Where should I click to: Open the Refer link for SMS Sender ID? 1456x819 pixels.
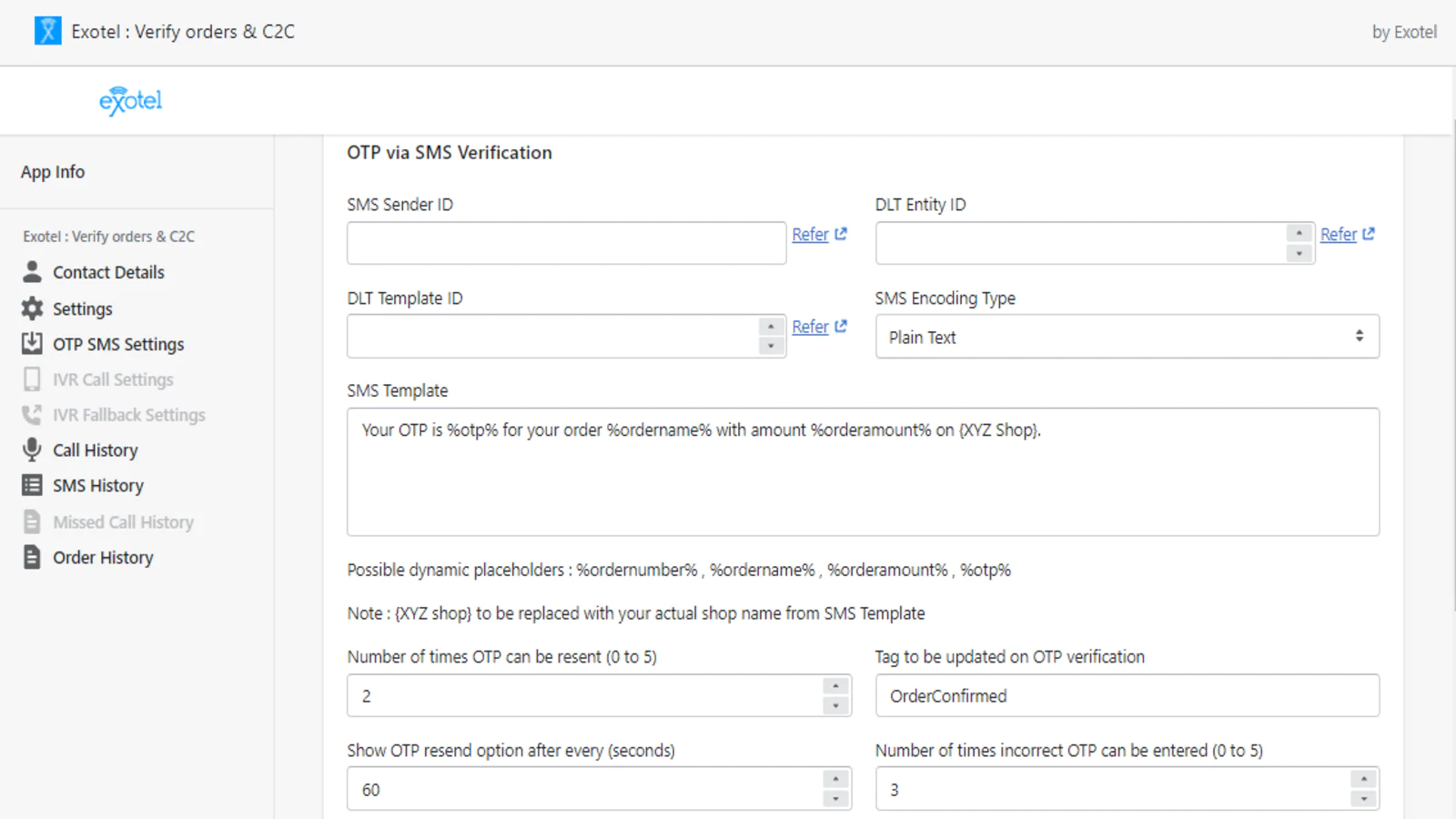click(x=810, y=234)
